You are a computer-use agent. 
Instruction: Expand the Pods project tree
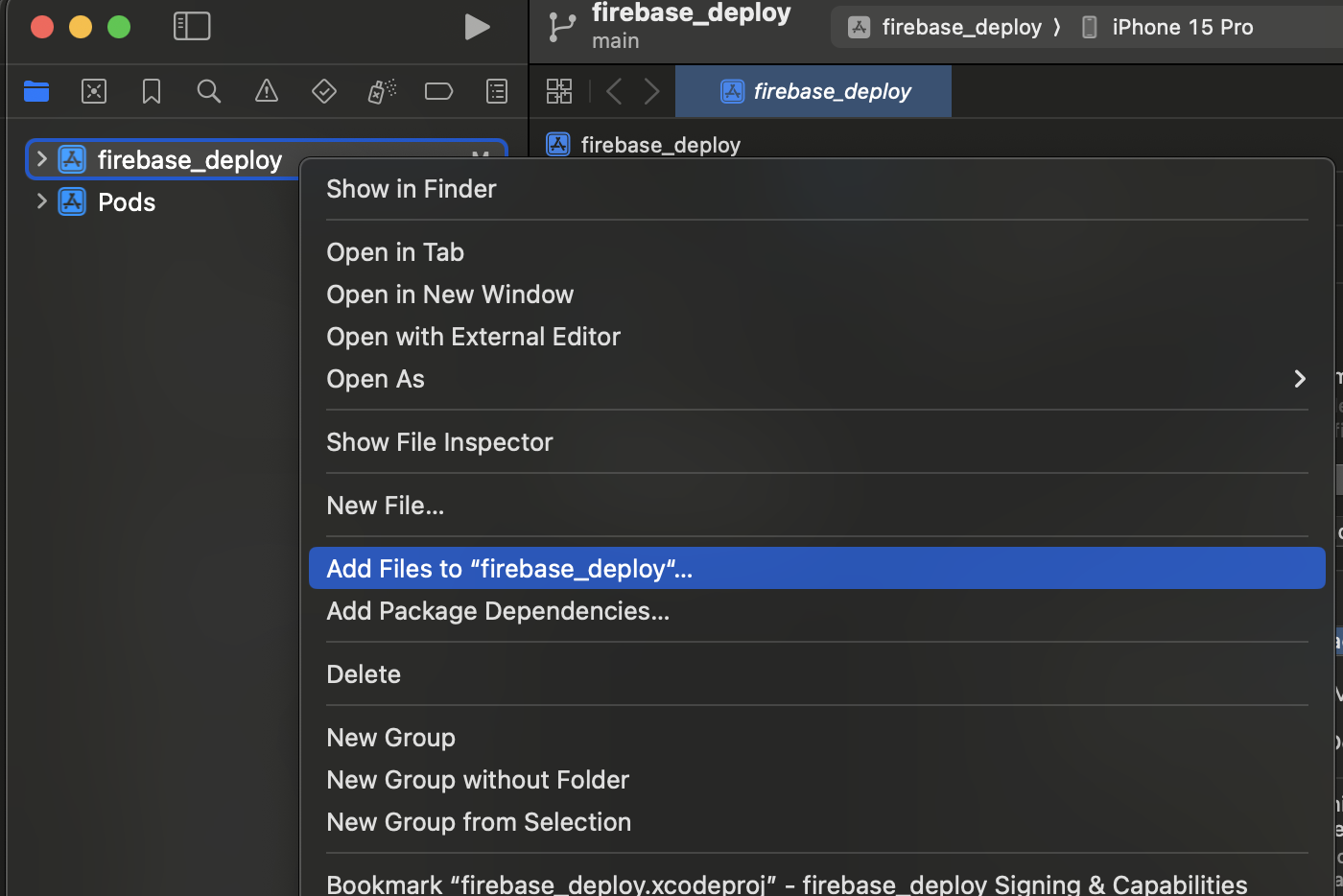tap(41, 201)
